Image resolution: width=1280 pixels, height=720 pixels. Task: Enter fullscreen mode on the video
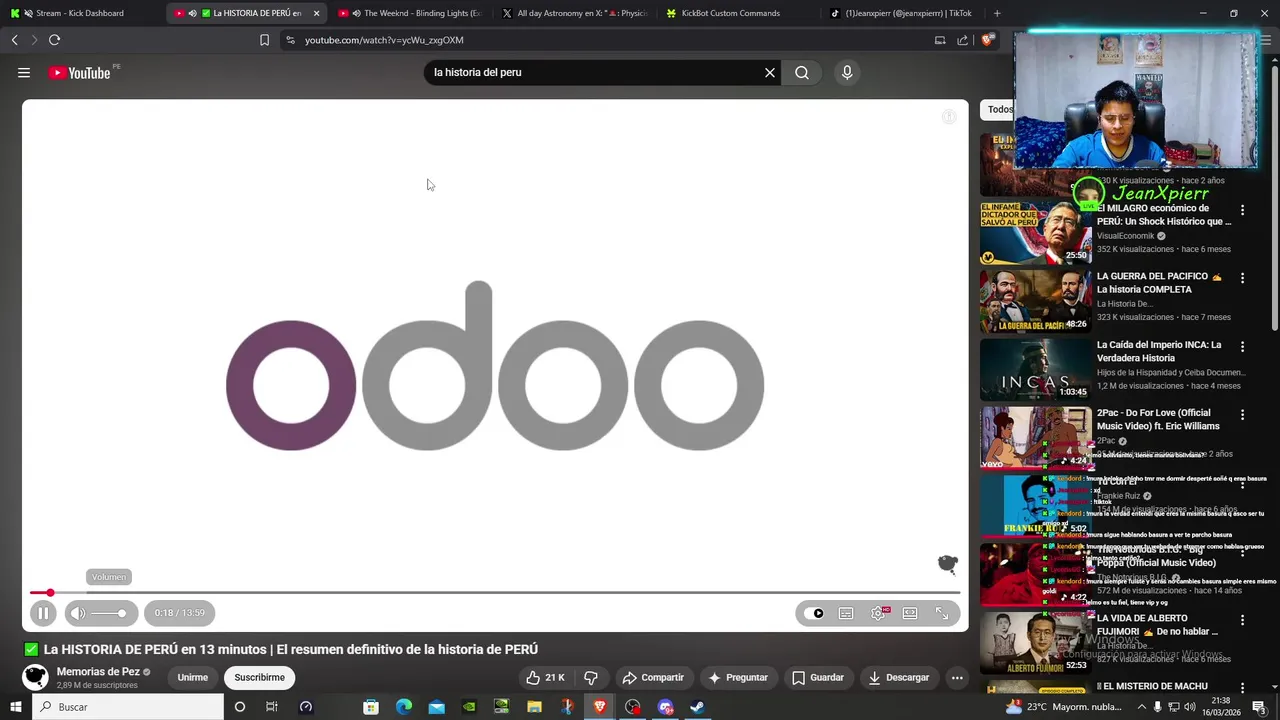pos(942,613)
